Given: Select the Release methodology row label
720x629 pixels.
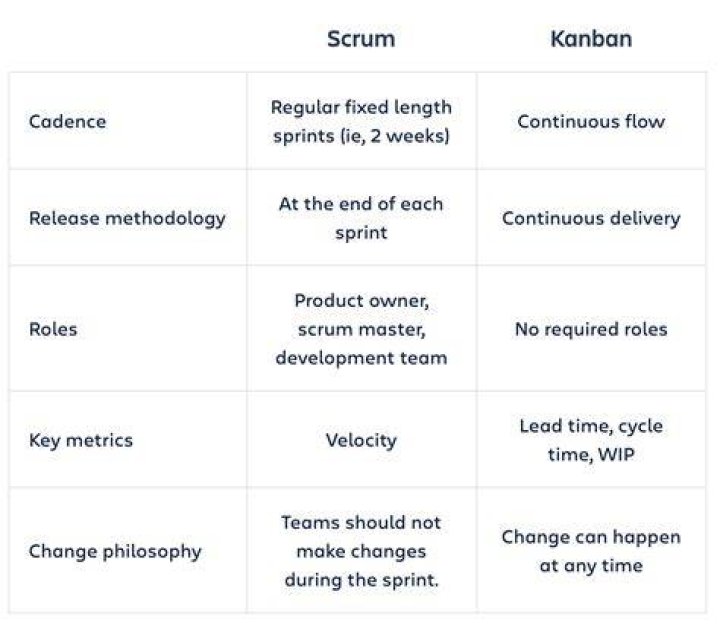Looking at the screenshot, I should pos(127,219).
